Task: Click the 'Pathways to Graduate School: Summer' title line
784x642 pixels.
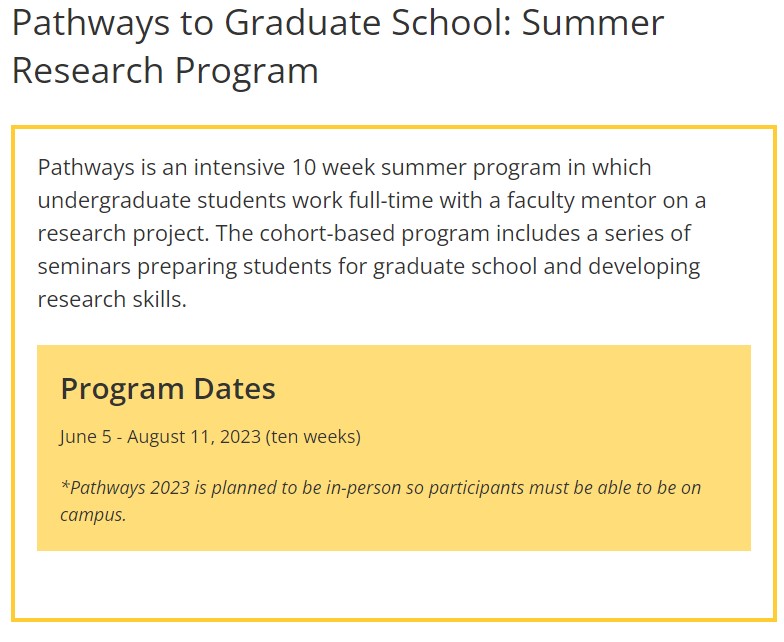Action: (338, 24)
